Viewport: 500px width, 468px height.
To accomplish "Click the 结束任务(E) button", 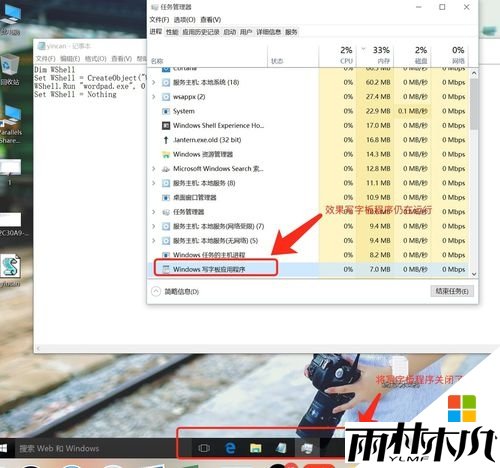I will 452,291.
